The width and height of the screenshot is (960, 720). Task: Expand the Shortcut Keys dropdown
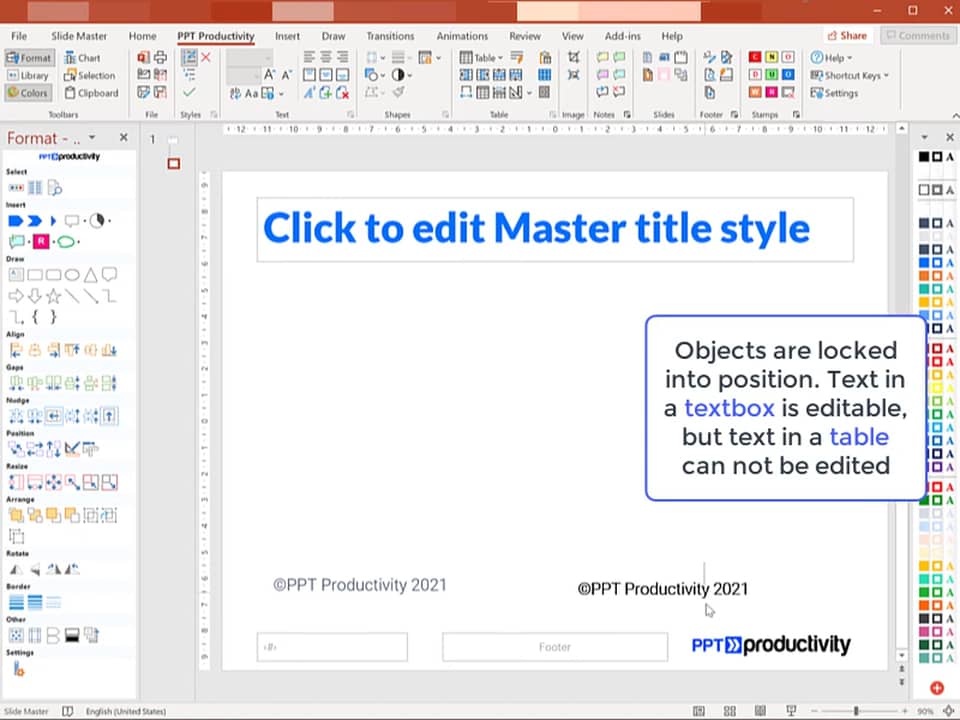850,75
